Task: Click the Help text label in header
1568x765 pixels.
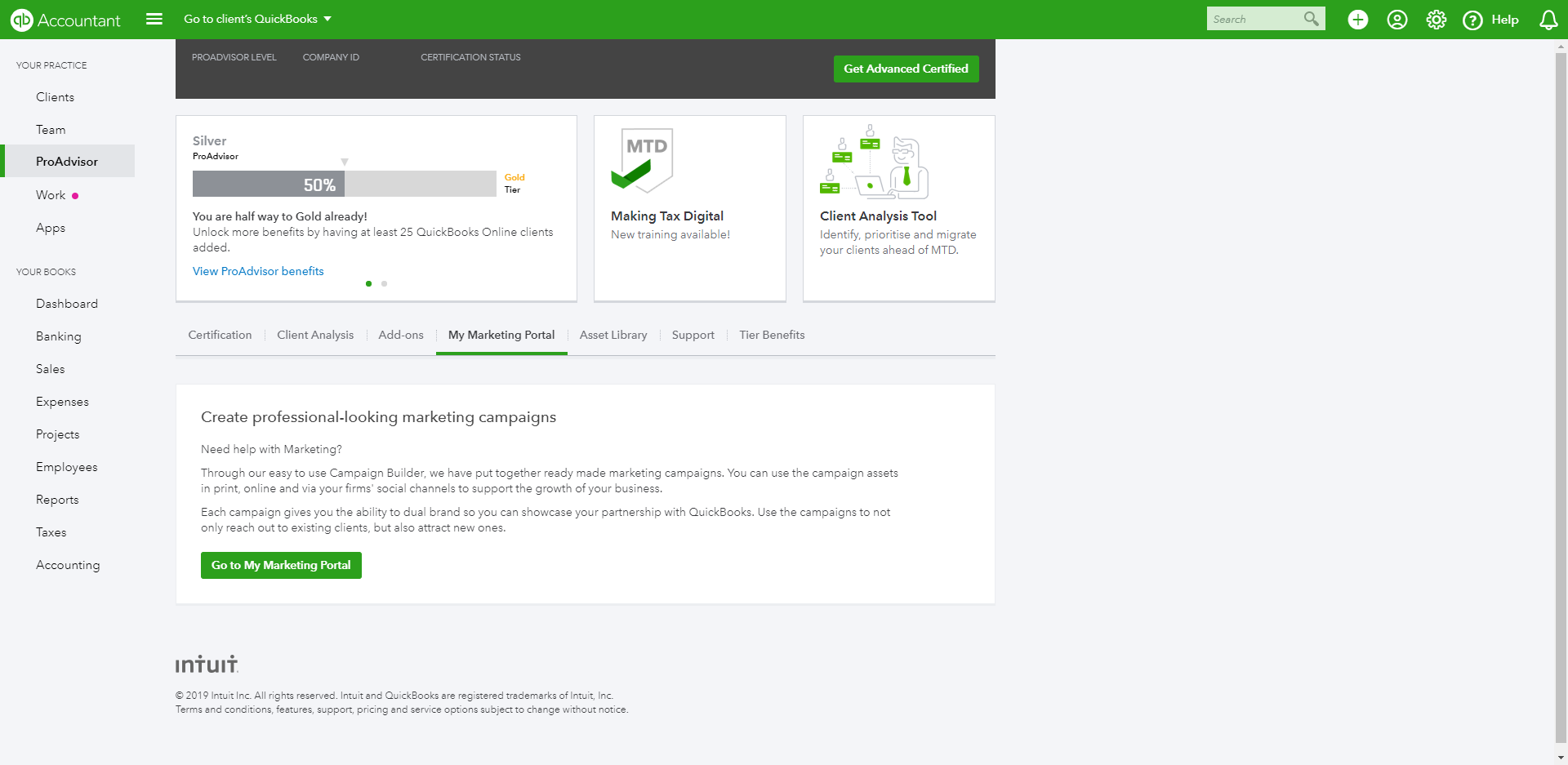Action: [1504, 20]
